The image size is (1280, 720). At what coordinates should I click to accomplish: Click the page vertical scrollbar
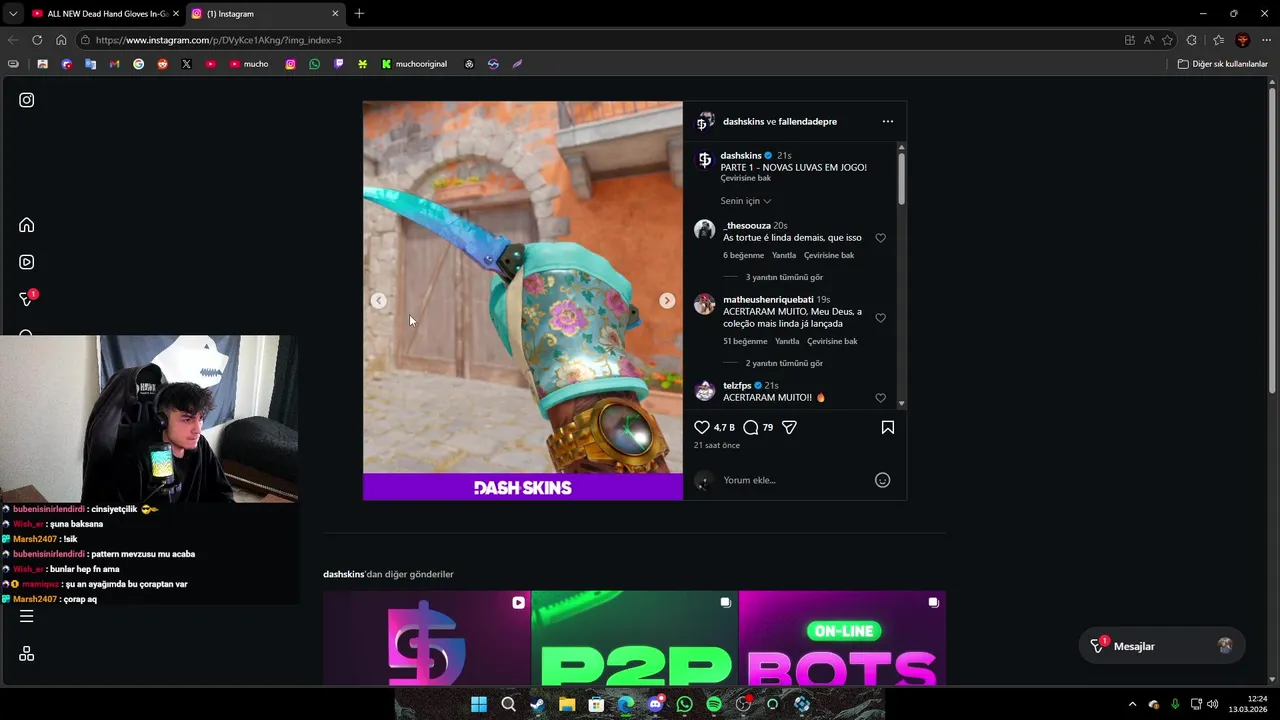pos(1273,240)
